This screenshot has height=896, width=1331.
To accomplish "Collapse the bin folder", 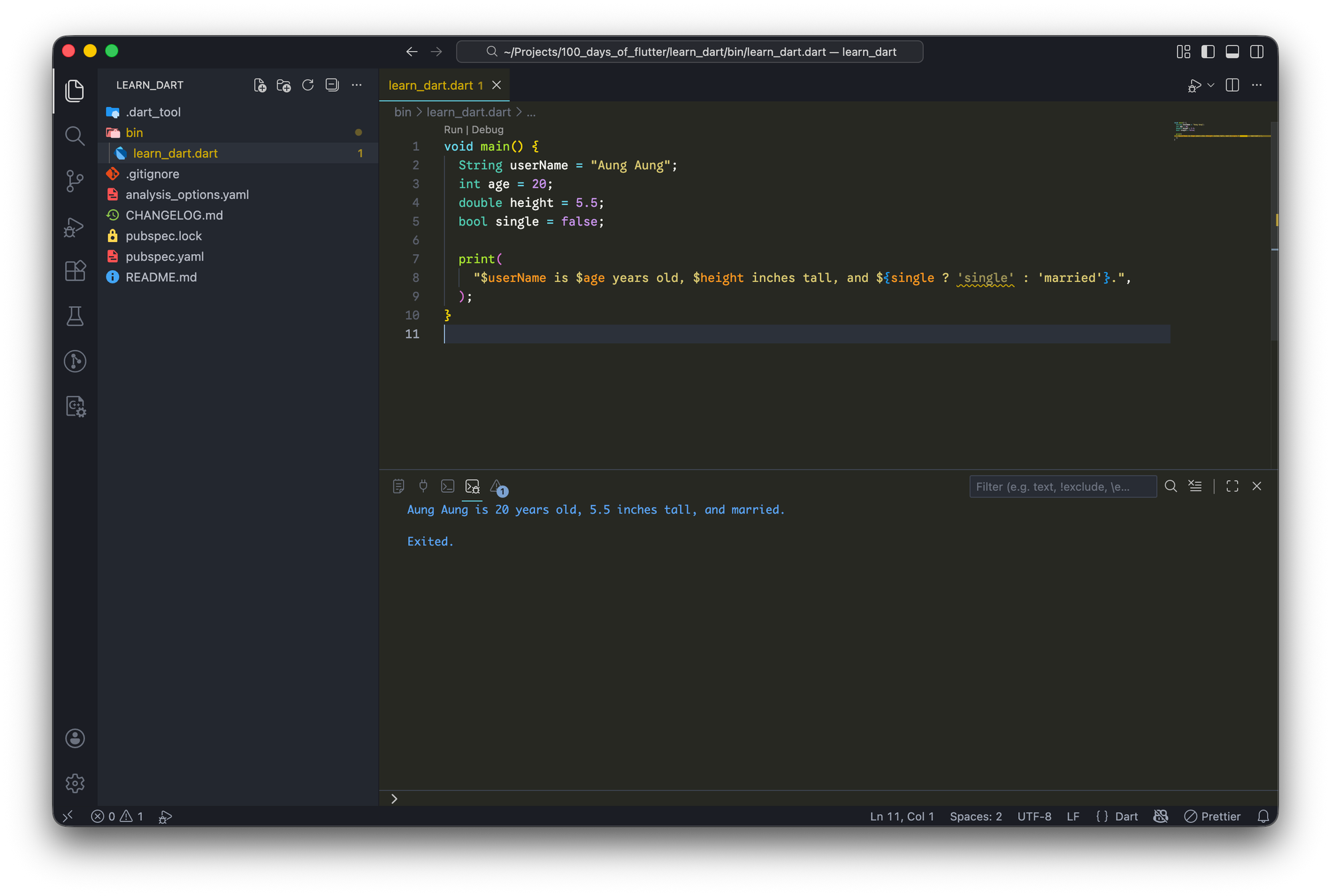I will click(134, 132).
